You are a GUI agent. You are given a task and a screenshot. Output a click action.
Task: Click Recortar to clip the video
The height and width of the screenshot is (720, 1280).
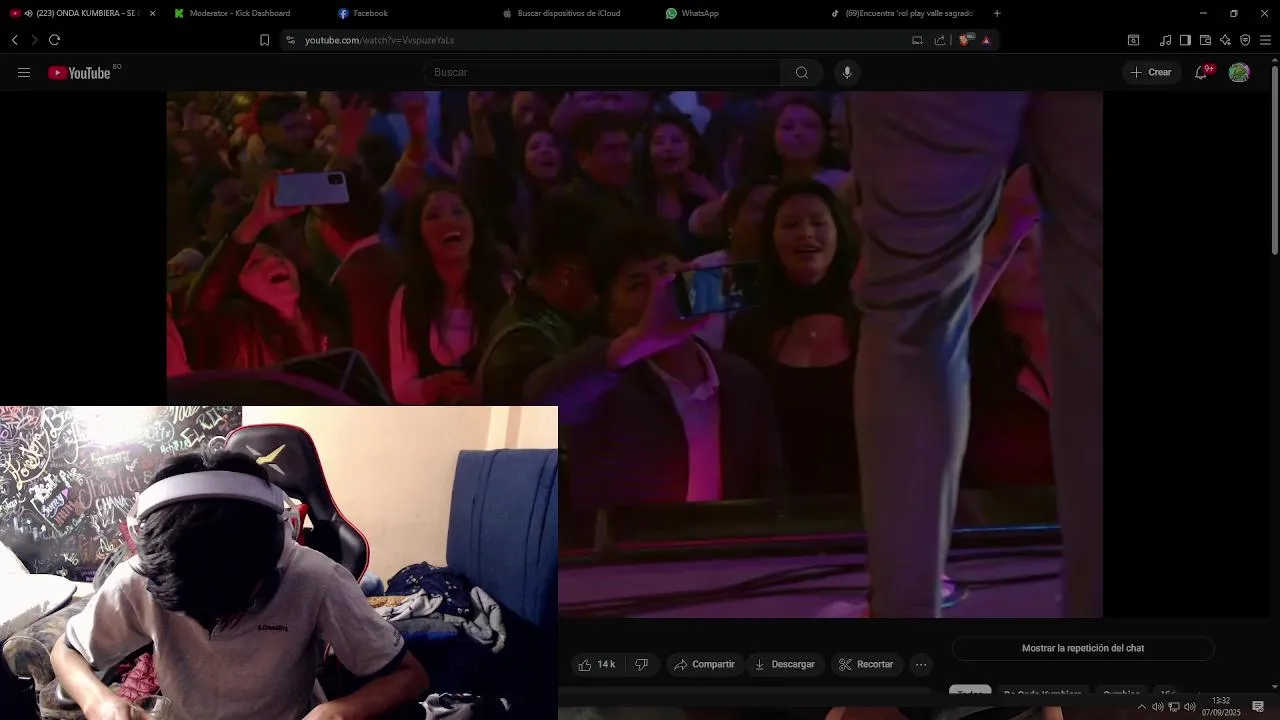click(866, 665)
